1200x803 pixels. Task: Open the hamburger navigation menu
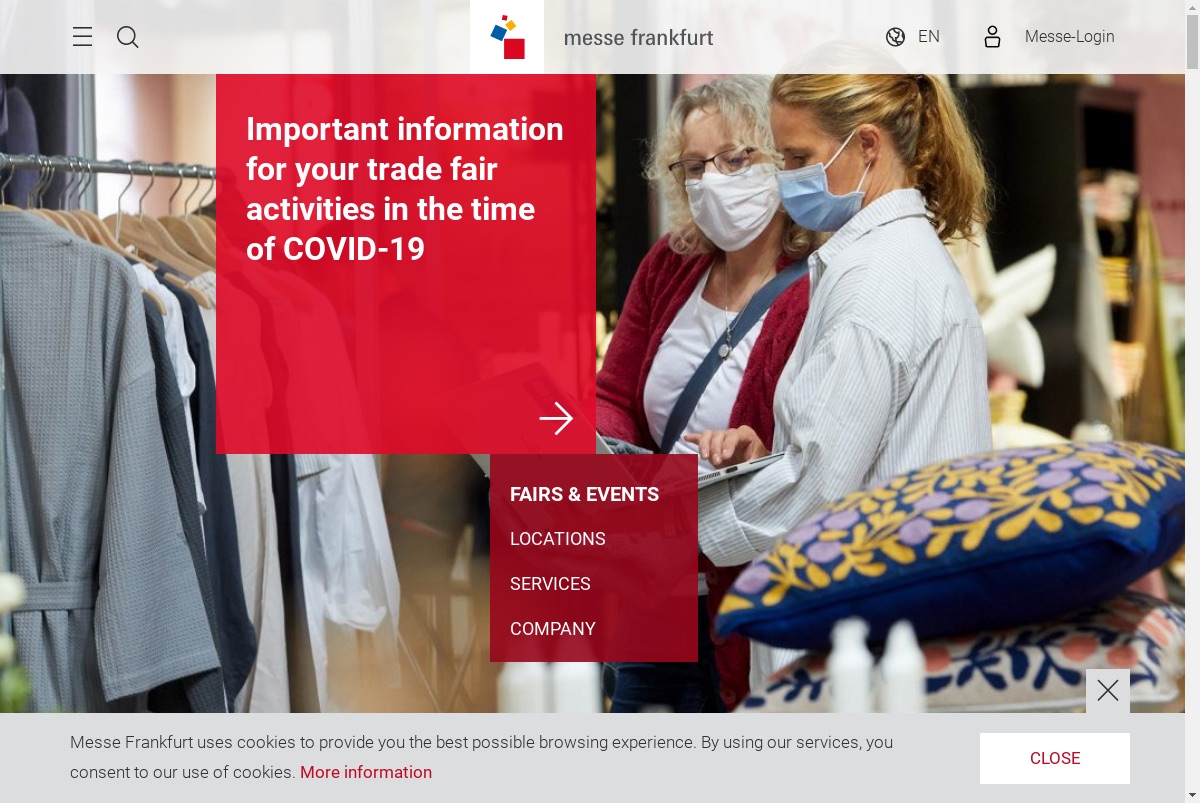click(x=82, y=37)
